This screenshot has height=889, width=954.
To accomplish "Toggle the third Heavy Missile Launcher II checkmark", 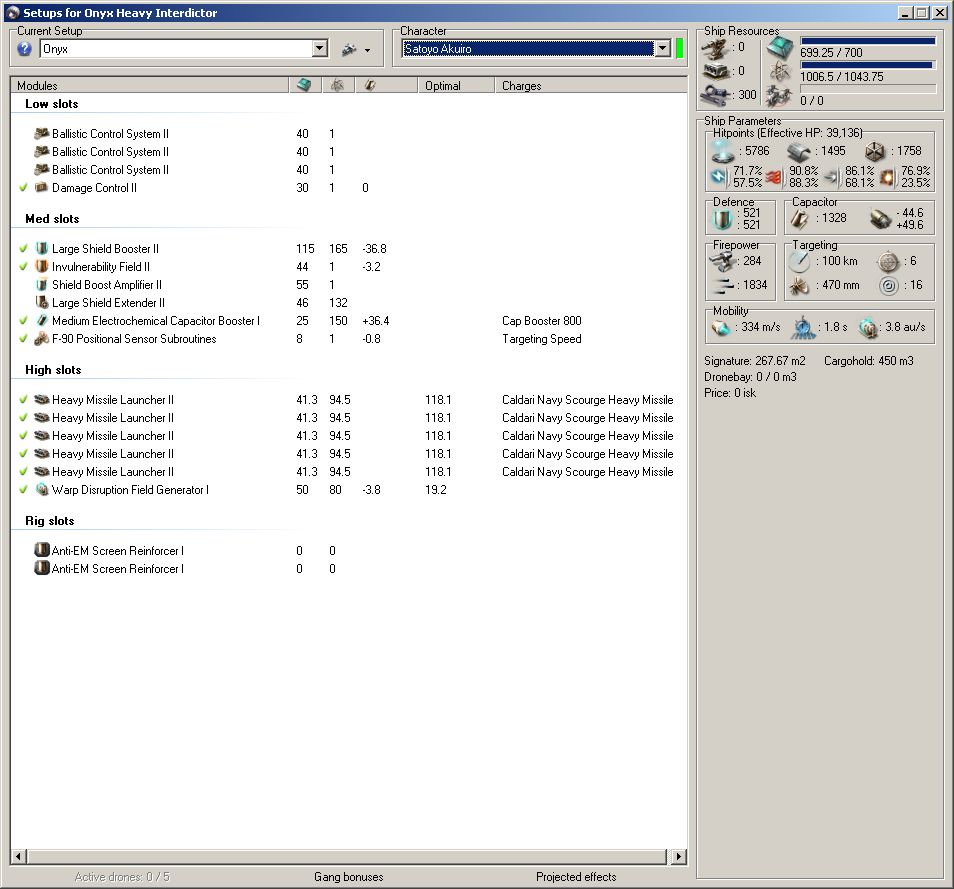I will point(23,436).
